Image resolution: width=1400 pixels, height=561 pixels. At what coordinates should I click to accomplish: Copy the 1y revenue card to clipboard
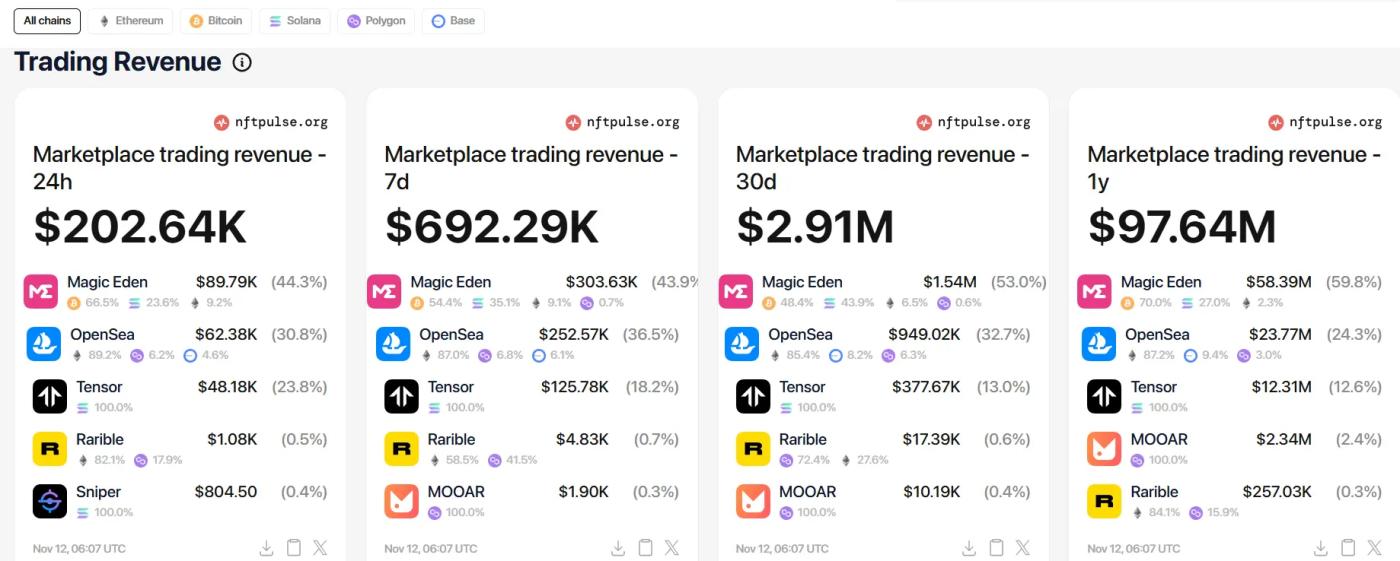coord(1348,548)
